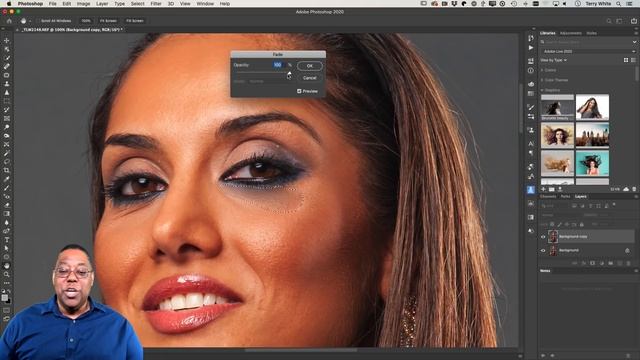Click lock icon on Background layer
The image size is (640, 360).
627,250
